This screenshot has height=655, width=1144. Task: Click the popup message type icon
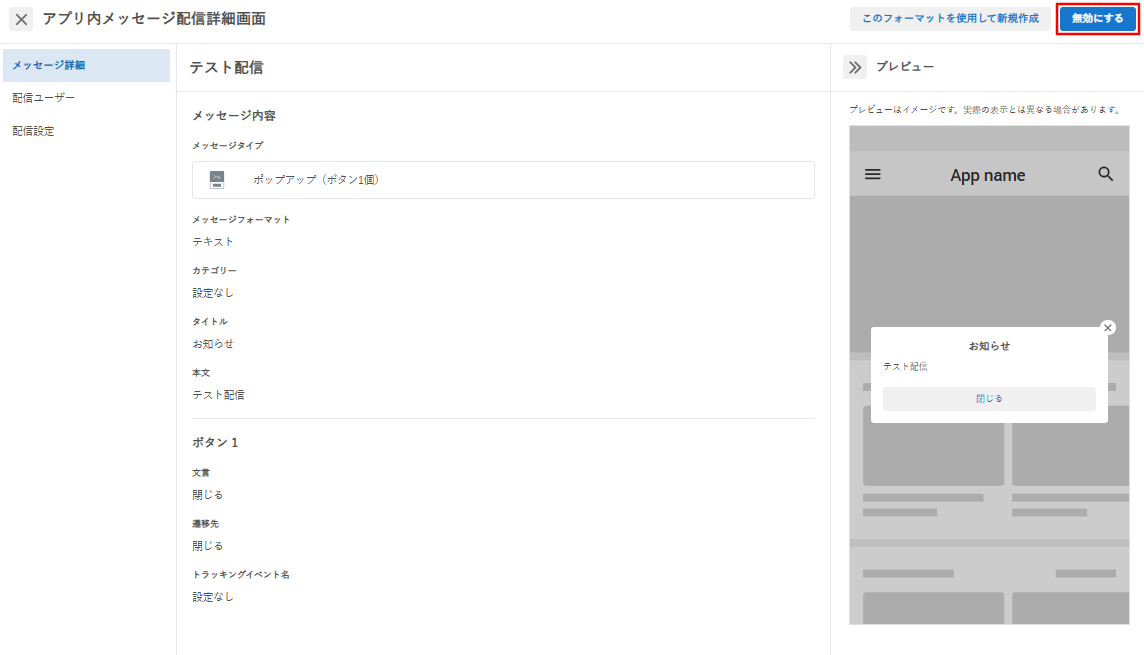tap(217, 179)
